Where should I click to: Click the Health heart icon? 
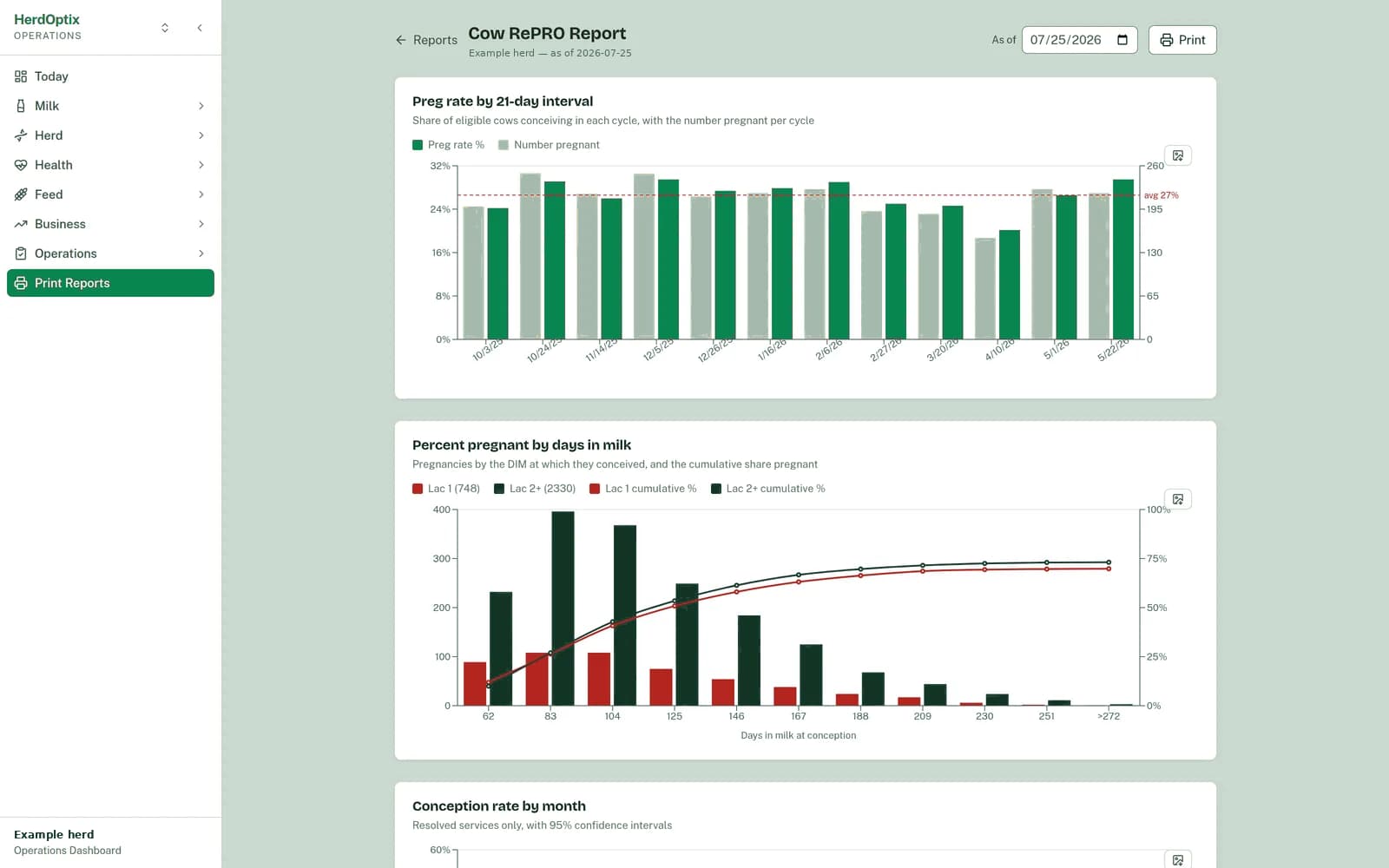point(21,165)
